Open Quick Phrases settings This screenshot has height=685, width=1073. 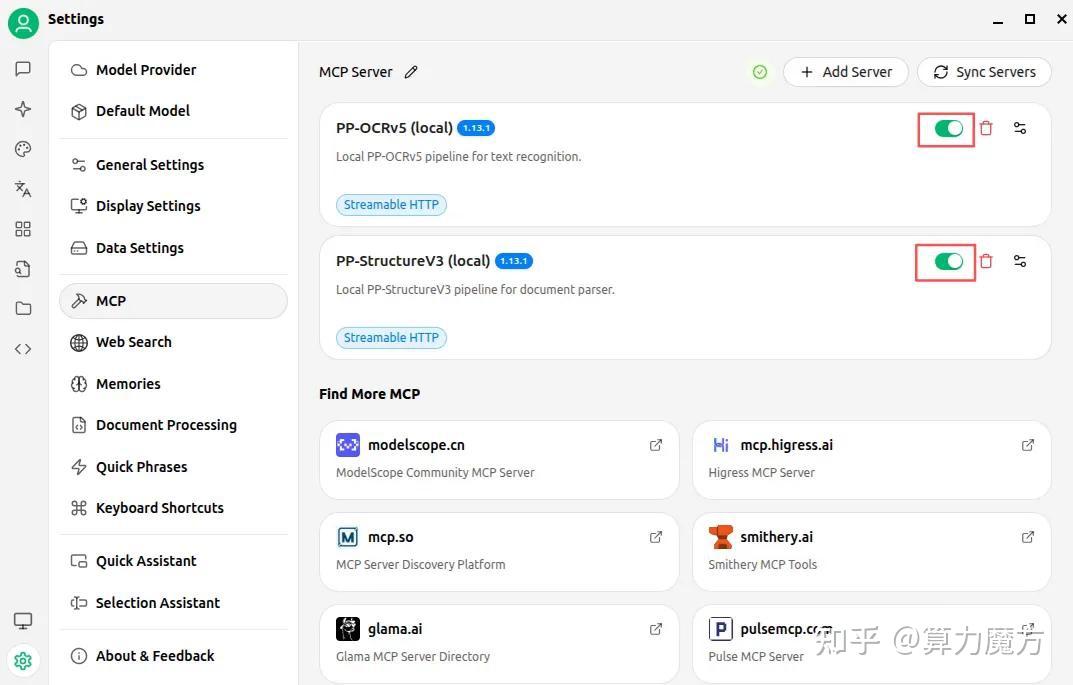[173, 467]
